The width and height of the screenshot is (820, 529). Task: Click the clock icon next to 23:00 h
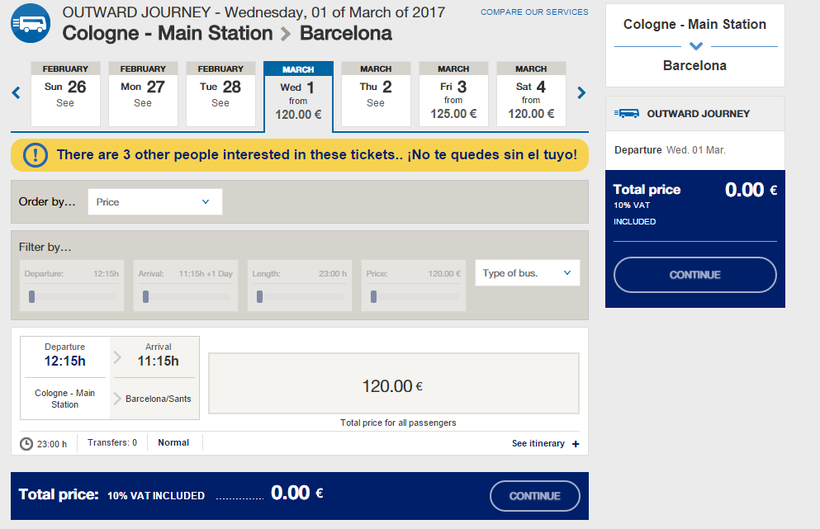(x=26, y=443)
